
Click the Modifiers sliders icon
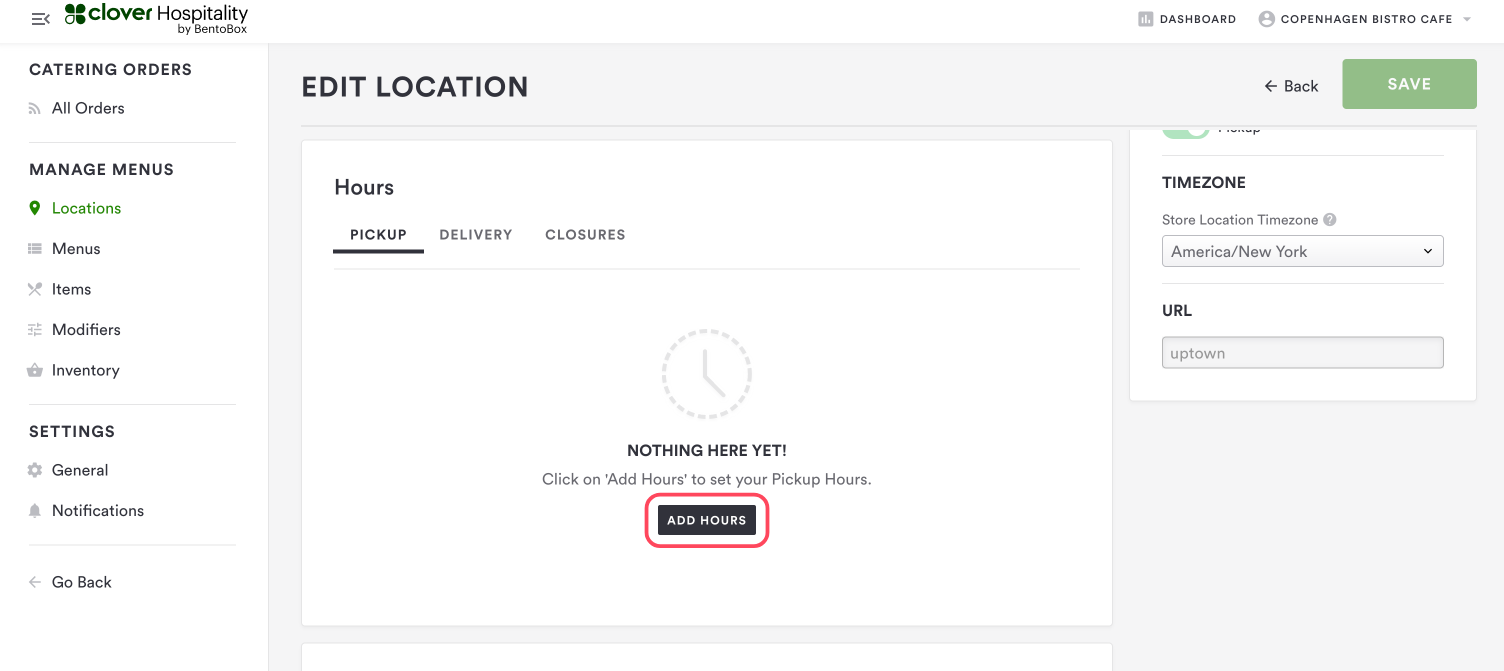coord(35,330)
